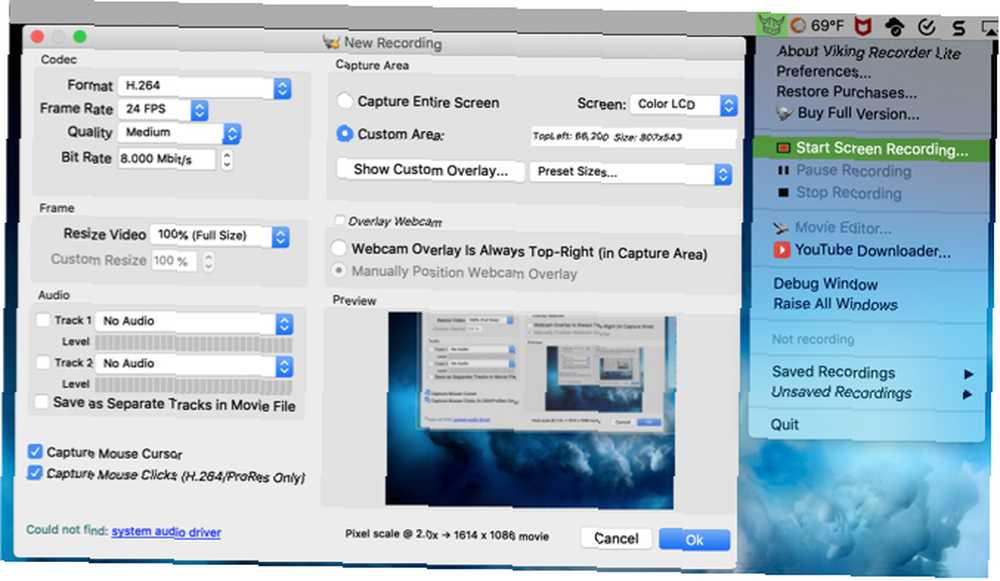The height and width of the screenshot is (581, 1000).
Task: Click the Not recording status text
Action: click(x=813, y=339)
